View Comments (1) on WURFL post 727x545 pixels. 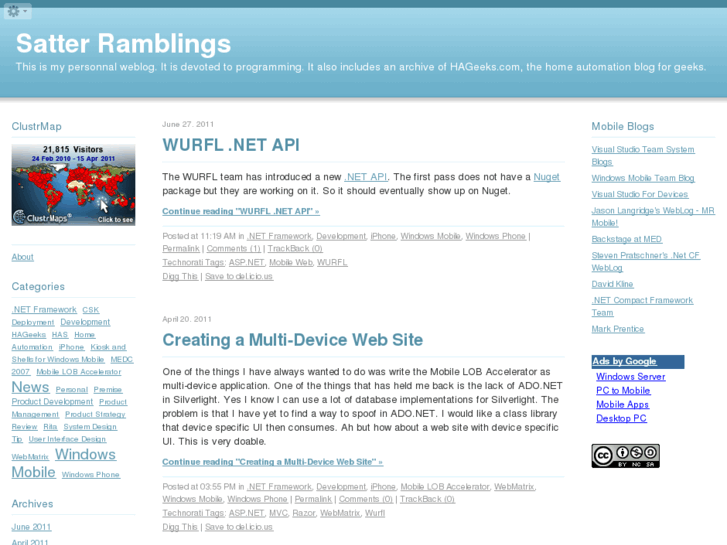tap(234, 249)
